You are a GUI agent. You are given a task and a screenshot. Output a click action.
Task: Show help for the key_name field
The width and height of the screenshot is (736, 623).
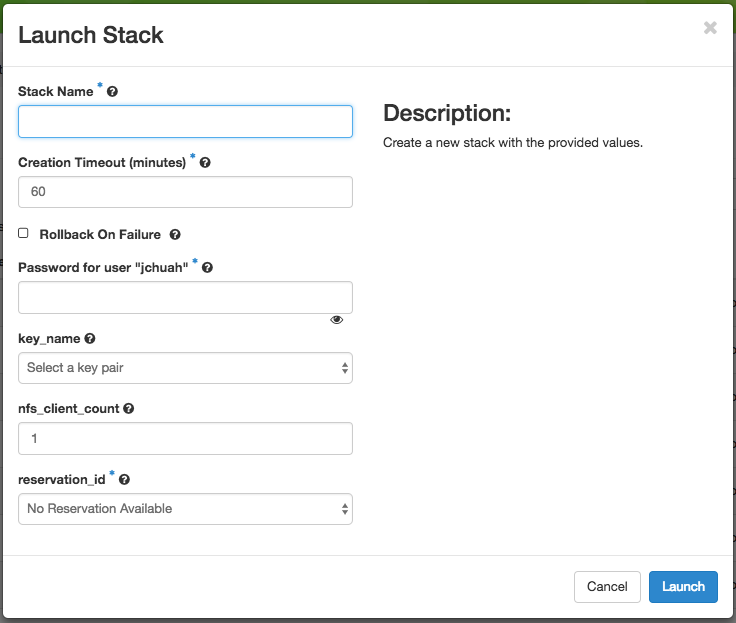point(90,338)
